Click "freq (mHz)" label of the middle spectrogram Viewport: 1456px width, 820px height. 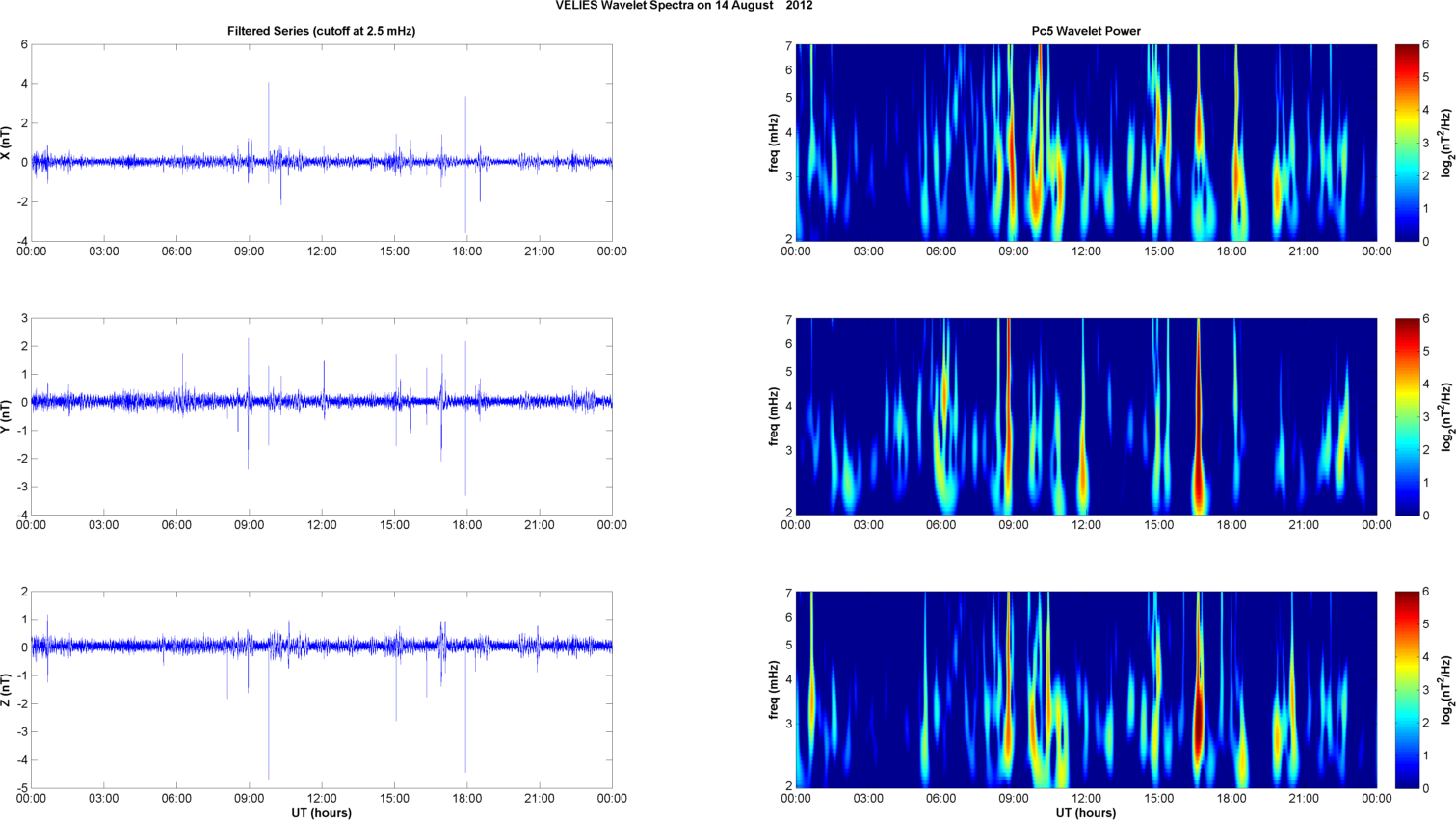pos(774,416)
